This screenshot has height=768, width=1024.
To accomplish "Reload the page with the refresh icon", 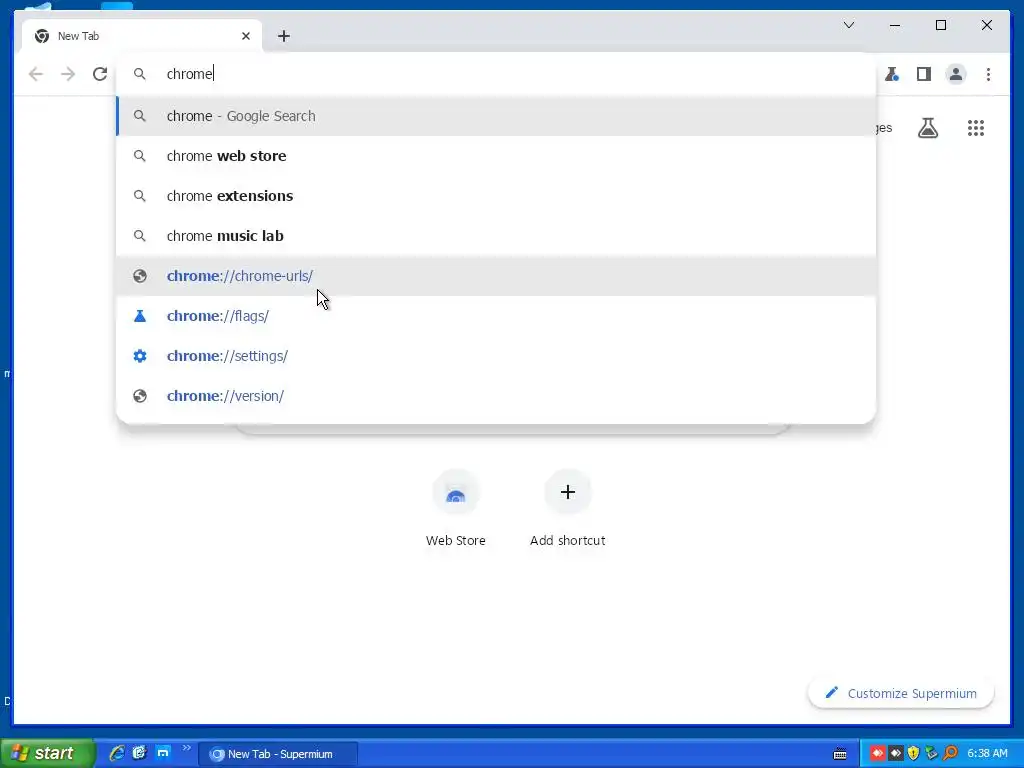I will coord(100,74).
